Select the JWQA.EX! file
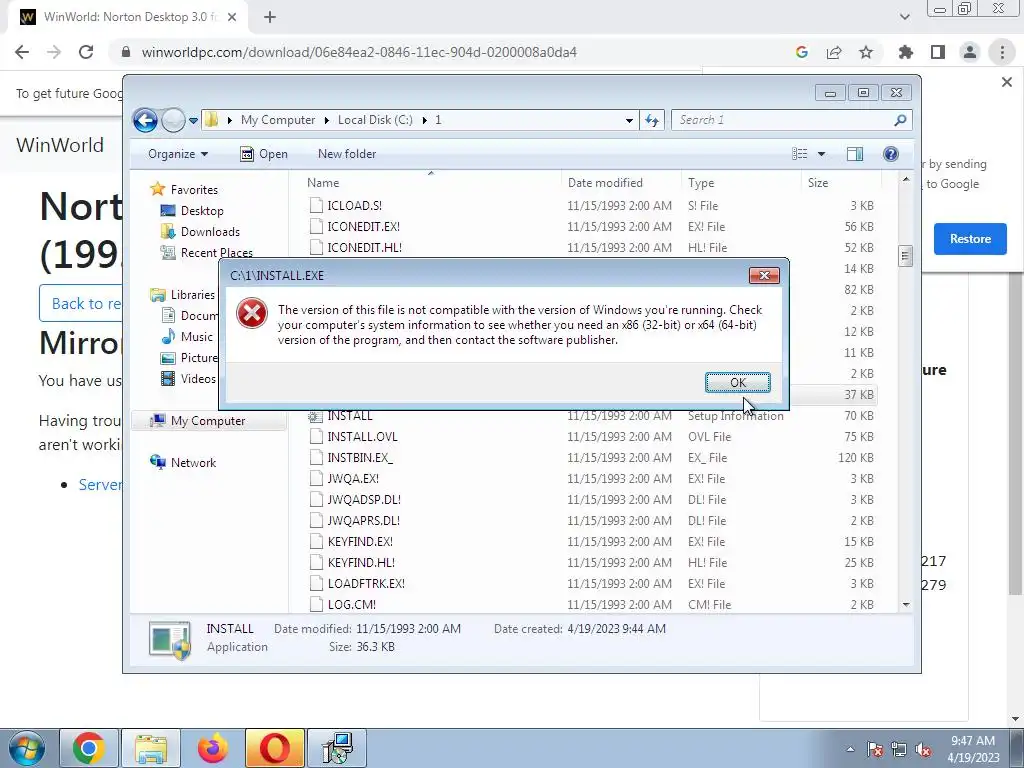The height and width of the screenshot is (768, 1024). tap(353, 479)
